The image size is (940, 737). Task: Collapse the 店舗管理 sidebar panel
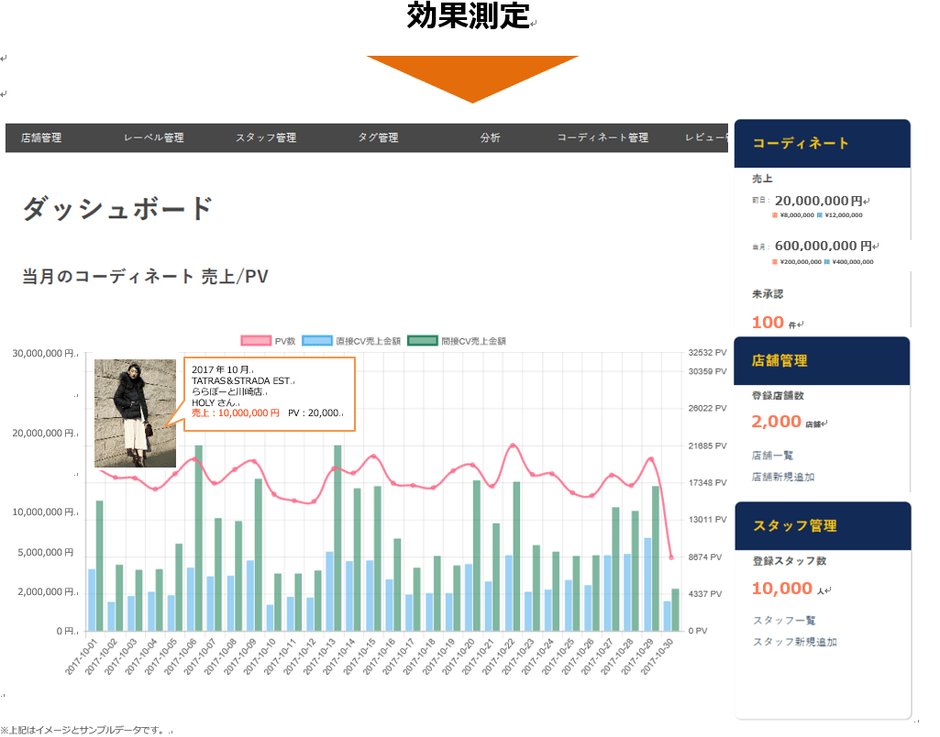(x=781, y=362)
